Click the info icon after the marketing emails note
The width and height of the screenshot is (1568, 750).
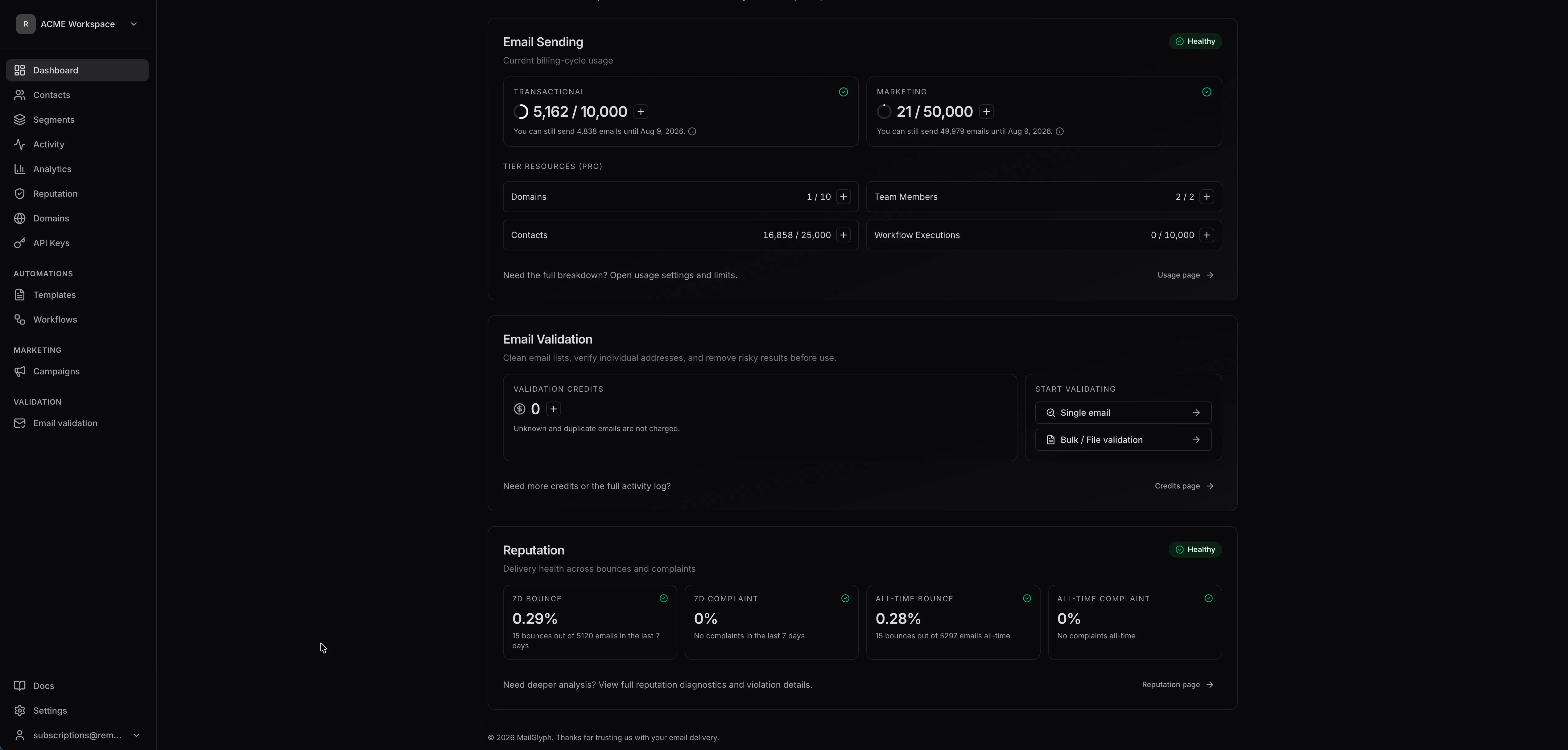tap(1060, 131)
